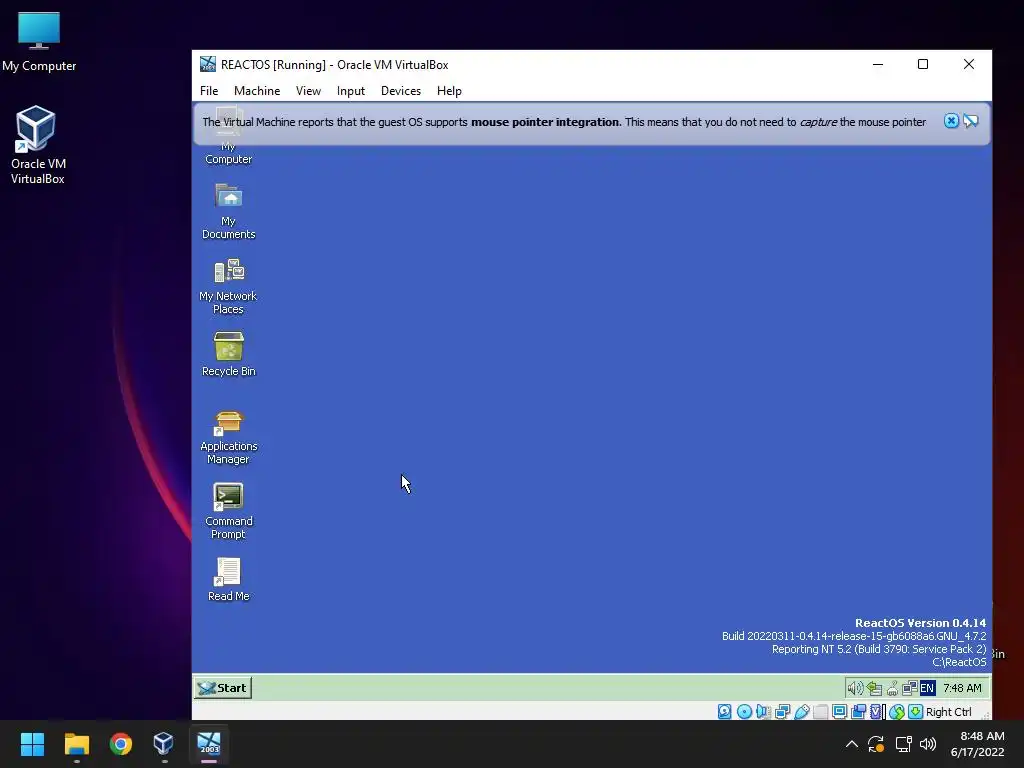This screenshot has width=1024, height=768.
Task: Click the ReactOS network connection tray icon
Action: click(x=909, y=688)
